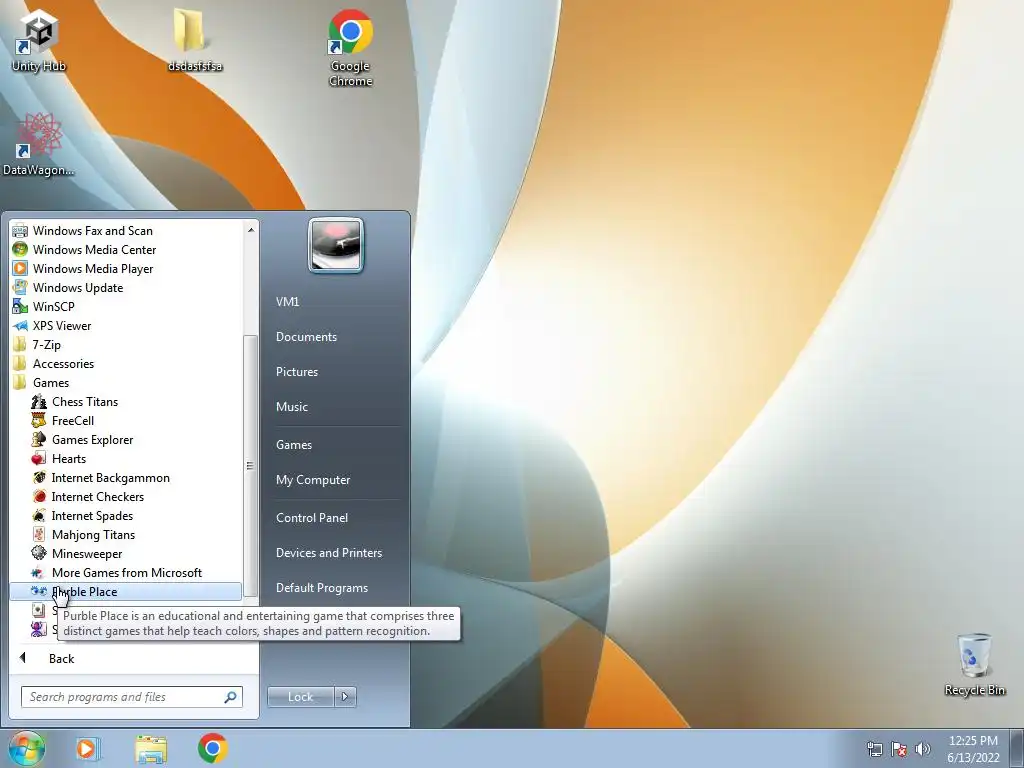Open Unity Hub desktop shortcut
Viewport: 1024px width, 768px height.
39,40
